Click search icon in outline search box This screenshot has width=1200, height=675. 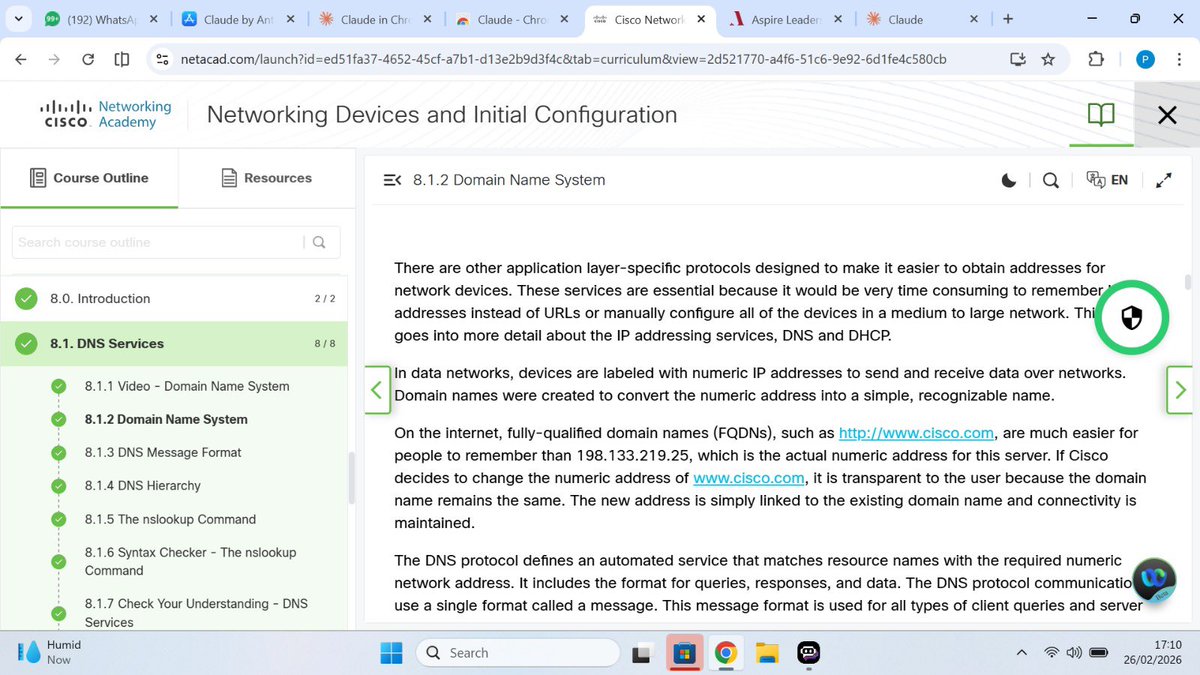point(319,242)
